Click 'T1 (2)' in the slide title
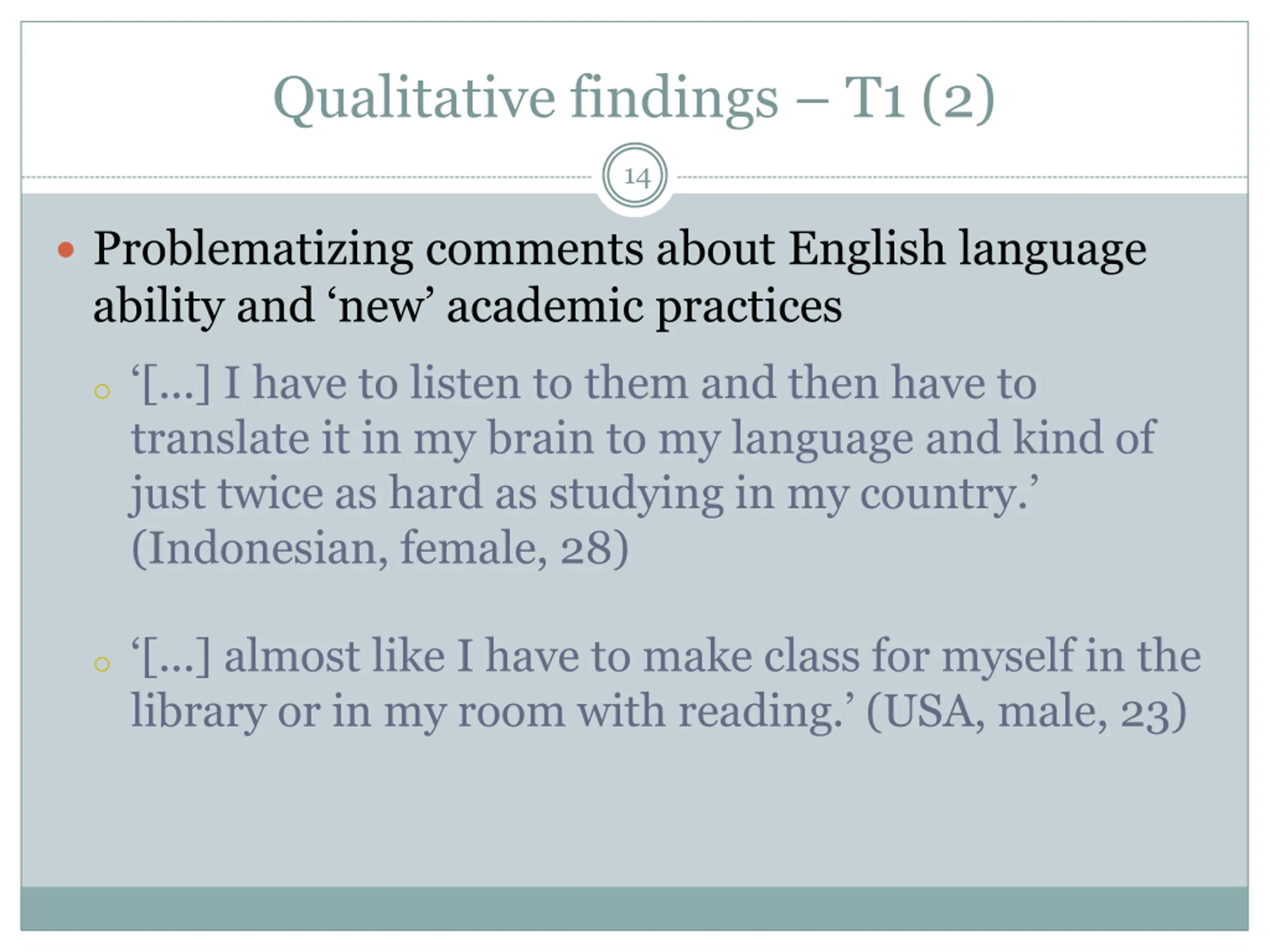This screenshot has width=1270, height=952. (x=919, y=99)
